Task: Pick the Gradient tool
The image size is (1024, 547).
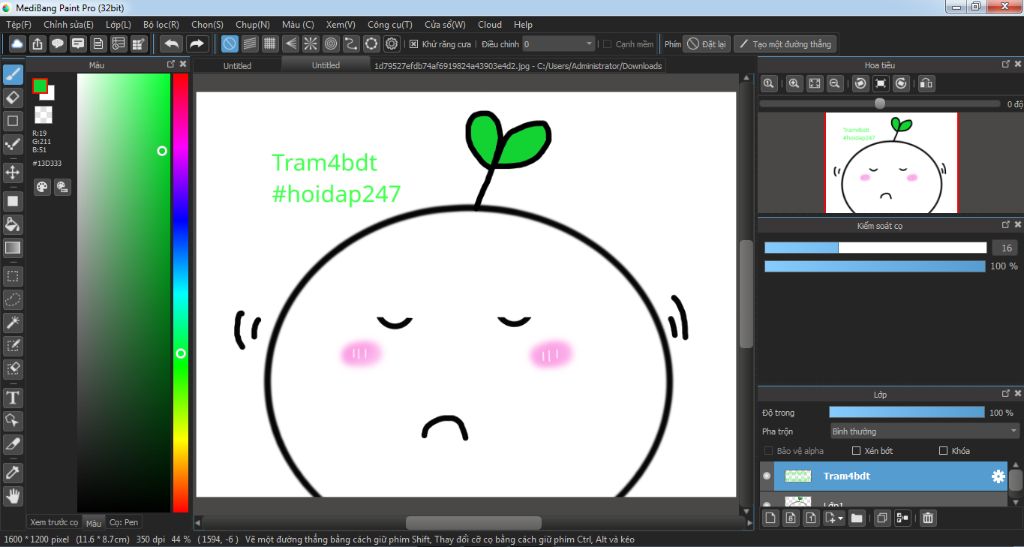Action: pyautogui.click(x=13, y=248)
